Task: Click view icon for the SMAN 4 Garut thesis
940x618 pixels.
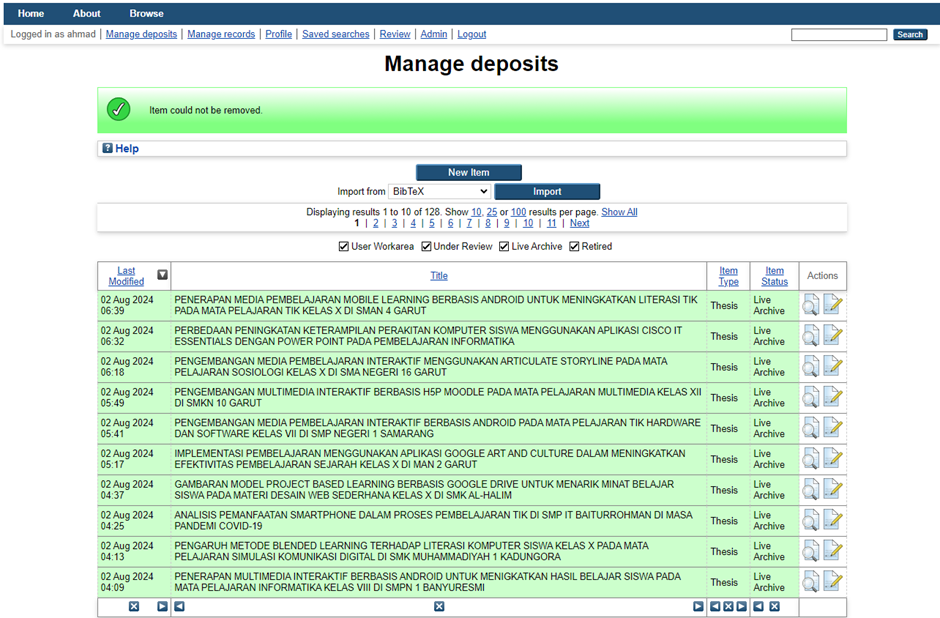Action: click(810, 305)
